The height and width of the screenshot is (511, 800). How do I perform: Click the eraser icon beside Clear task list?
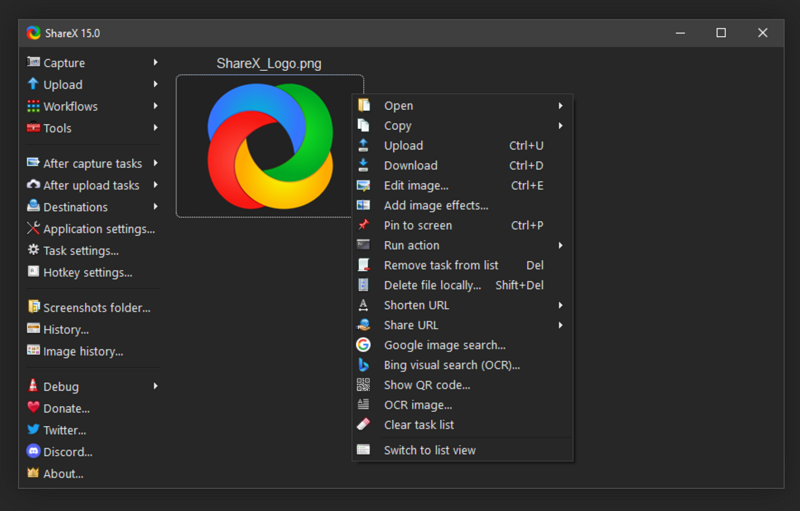(363, 424)
